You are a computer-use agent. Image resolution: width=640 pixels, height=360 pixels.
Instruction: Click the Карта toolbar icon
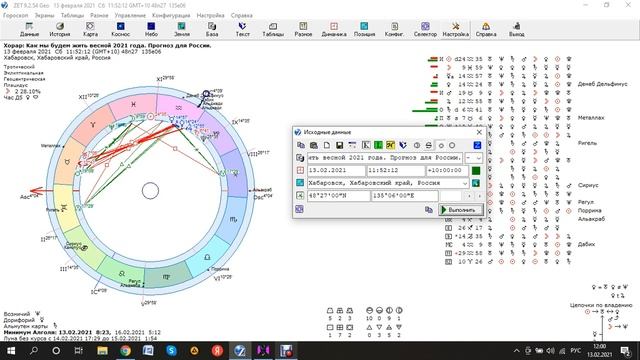tap(90, 29)
